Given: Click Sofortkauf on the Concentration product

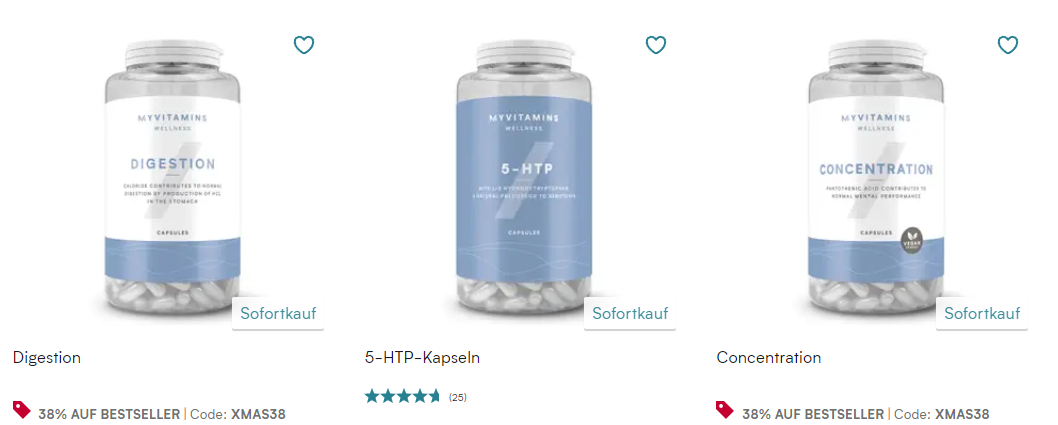Looking at the screenshot, I should click(x=982, y=313).
